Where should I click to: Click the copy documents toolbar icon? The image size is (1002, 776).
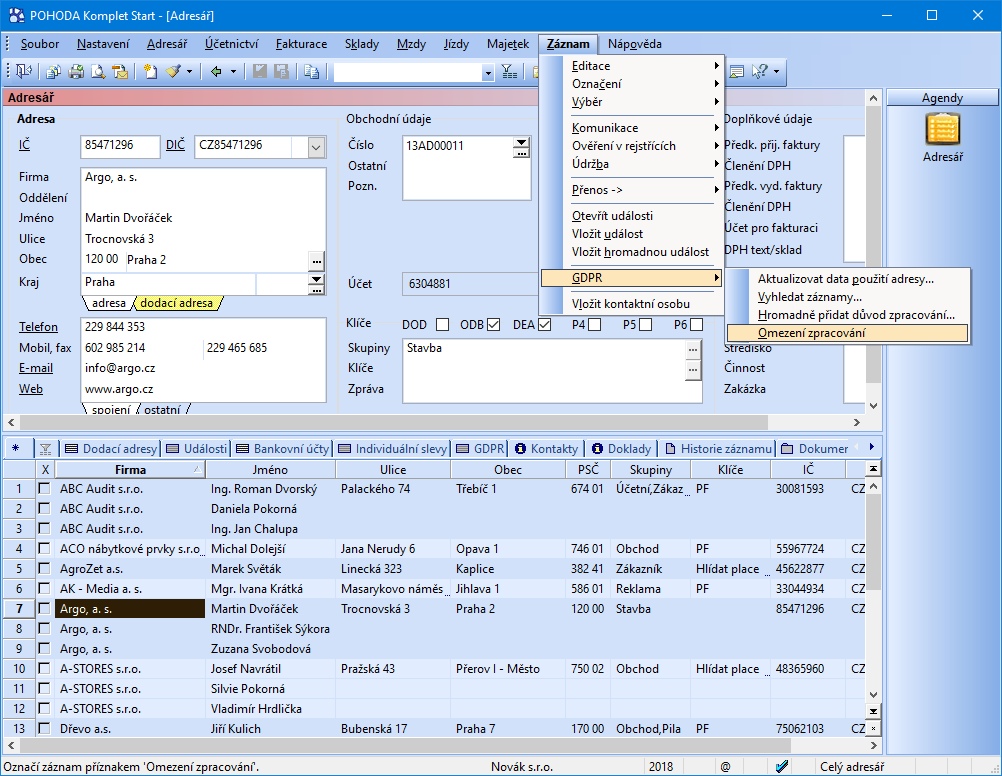click(54, 72)
